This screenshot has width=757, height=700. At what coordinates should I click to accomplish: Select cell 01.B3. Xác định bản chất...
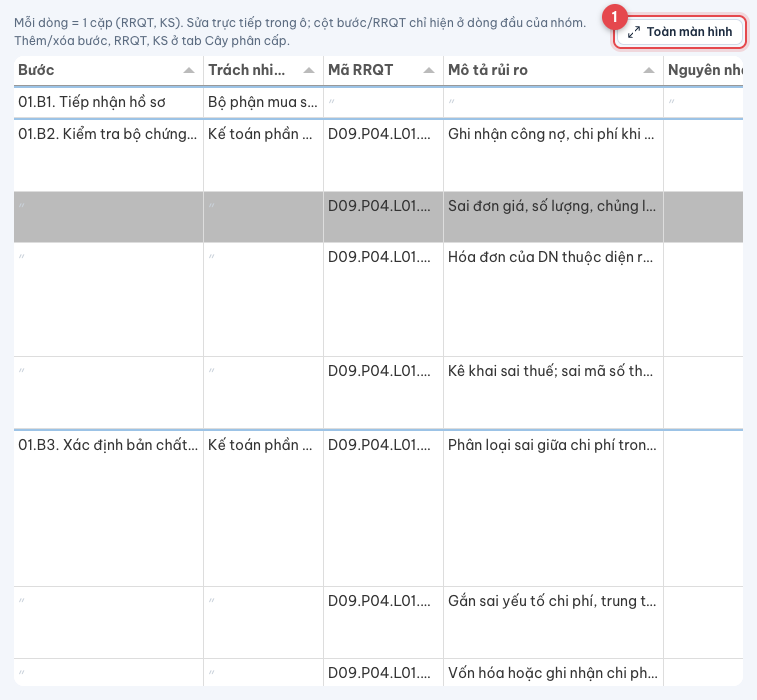point(109,508)
